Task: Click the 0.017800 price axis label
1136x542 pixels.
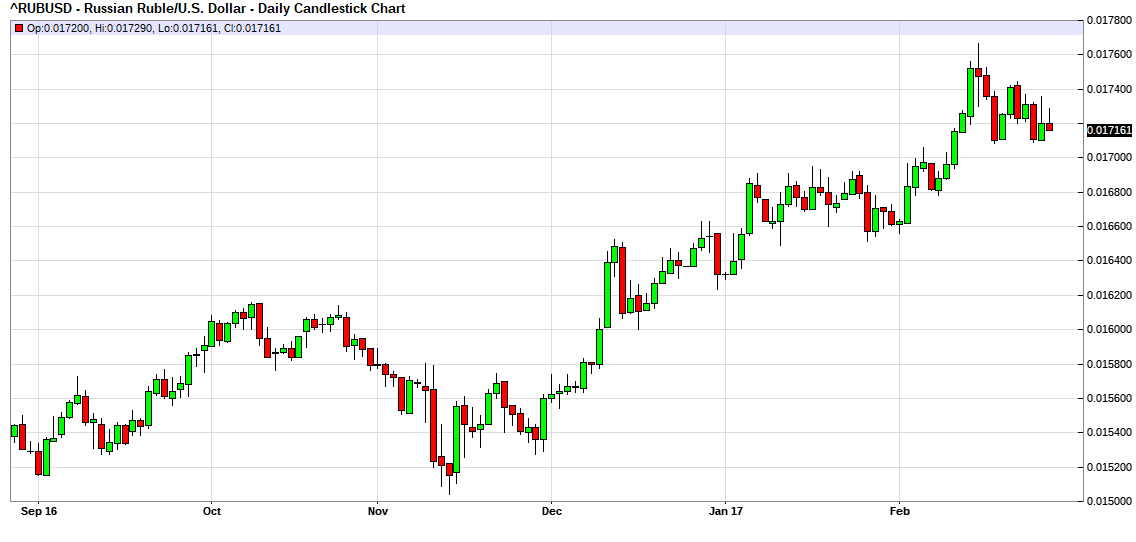Action: 1110,20
